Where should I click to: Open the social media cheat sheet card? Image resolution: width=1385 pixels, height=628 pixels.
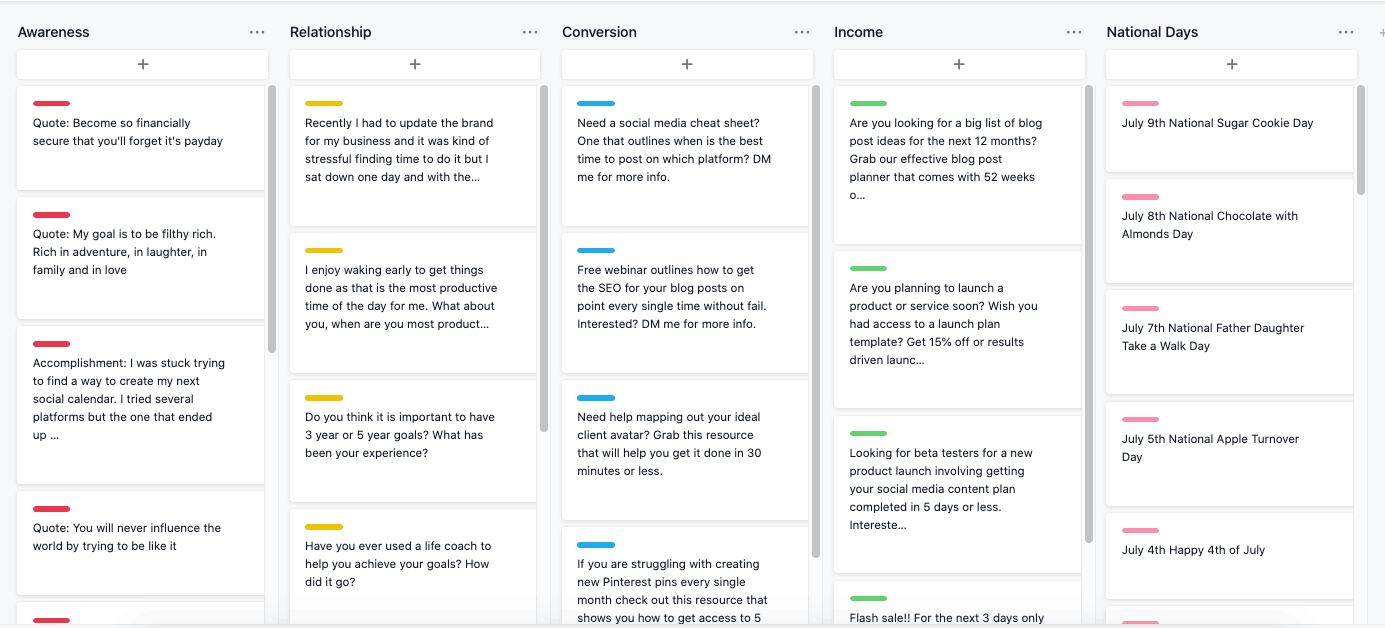point(685,156)
